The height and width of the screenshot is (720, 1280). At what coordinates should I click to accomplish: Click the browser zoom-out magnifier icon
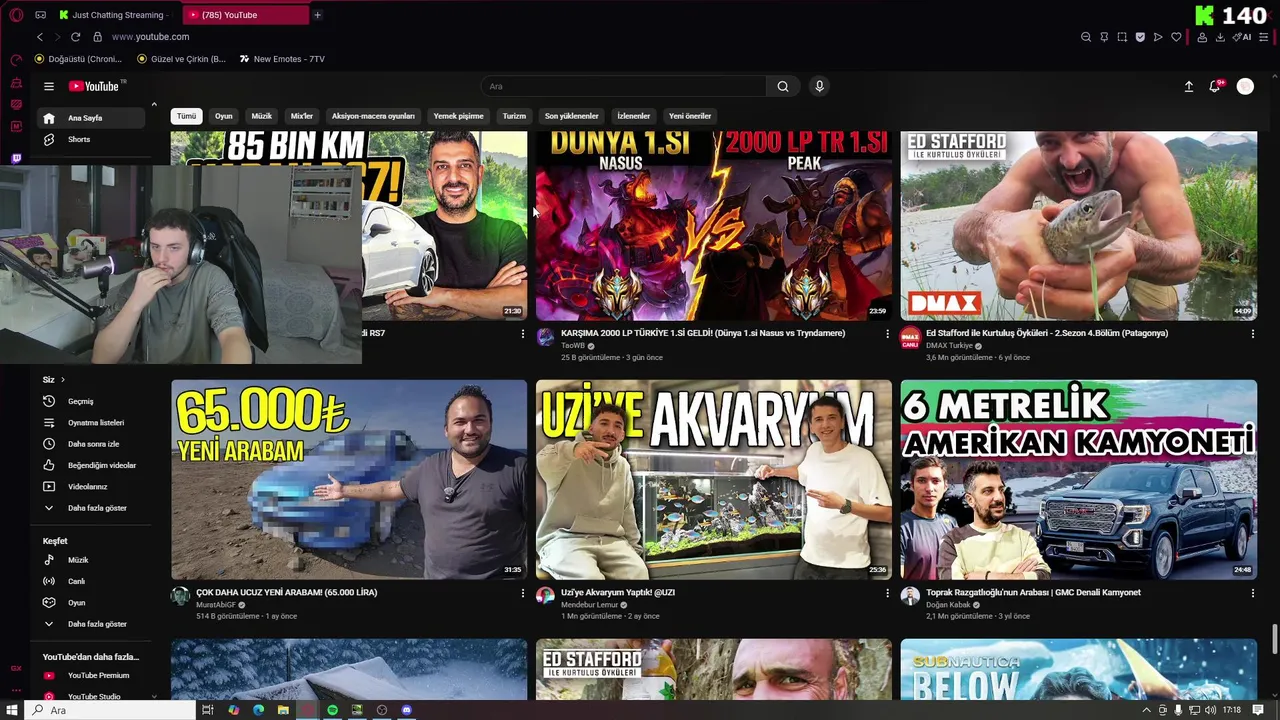click(1086, 37)
